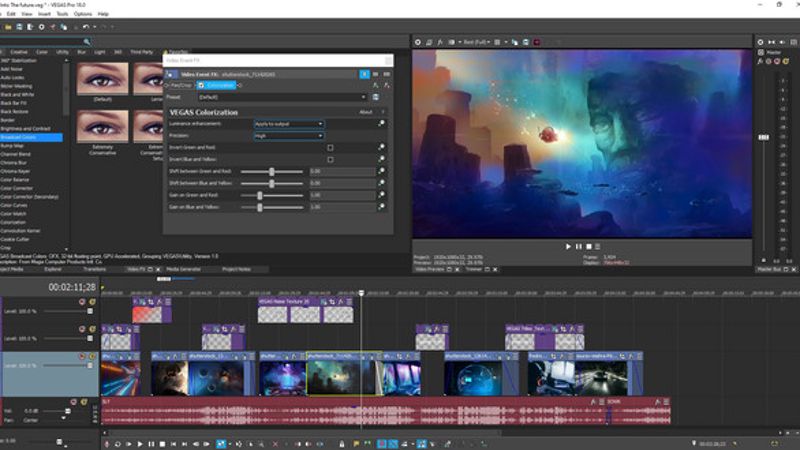800x450 pixels.
Task: Click the Preview Properties gear icon above video preview
Action: pos(417,42)
